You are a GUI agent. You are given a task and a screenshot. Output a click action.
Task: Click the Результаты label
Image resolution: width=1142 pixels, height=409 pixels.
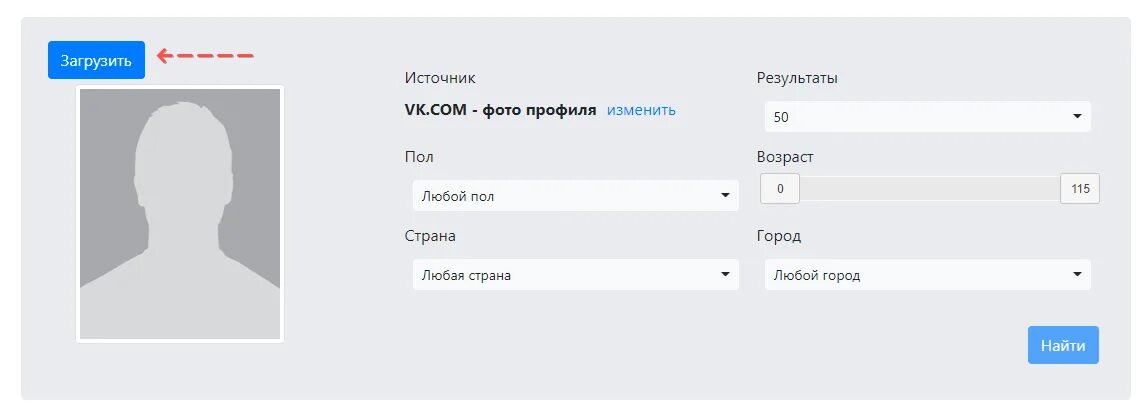tap(797, 78)
